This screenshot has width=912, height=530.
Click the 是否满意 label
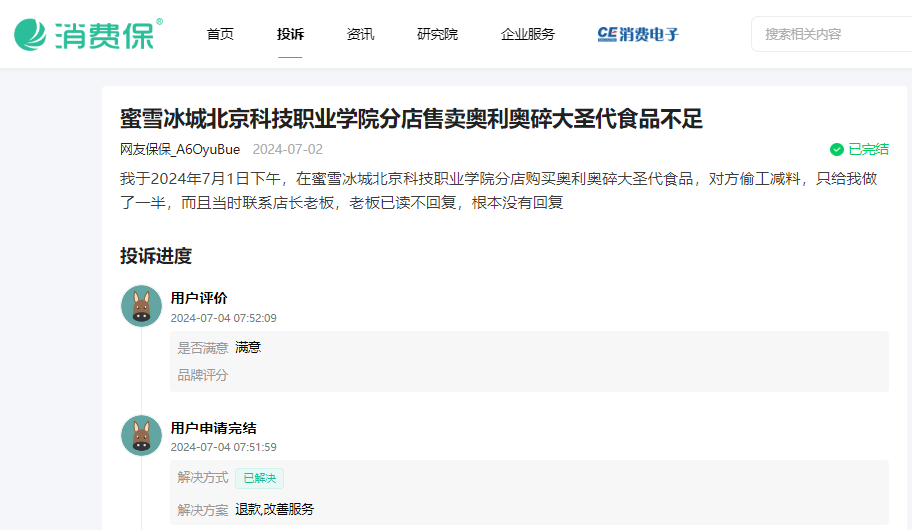pos(202,348)
